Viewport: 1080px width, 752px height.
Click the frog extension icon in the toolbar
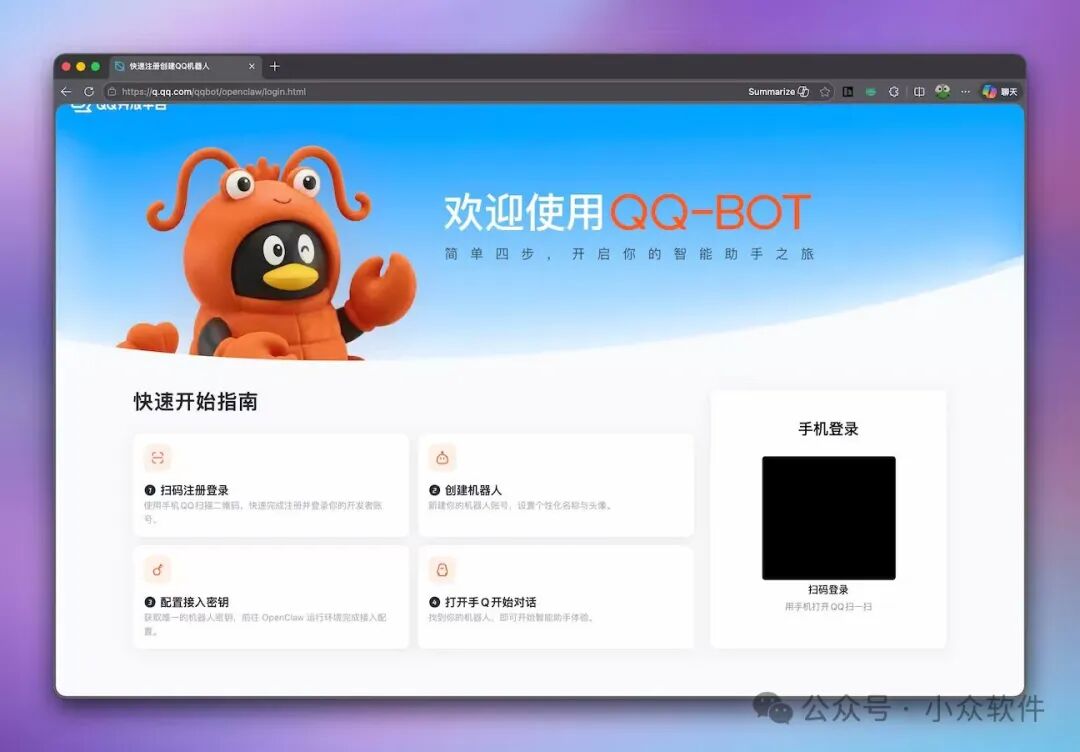tap(942, 91)
